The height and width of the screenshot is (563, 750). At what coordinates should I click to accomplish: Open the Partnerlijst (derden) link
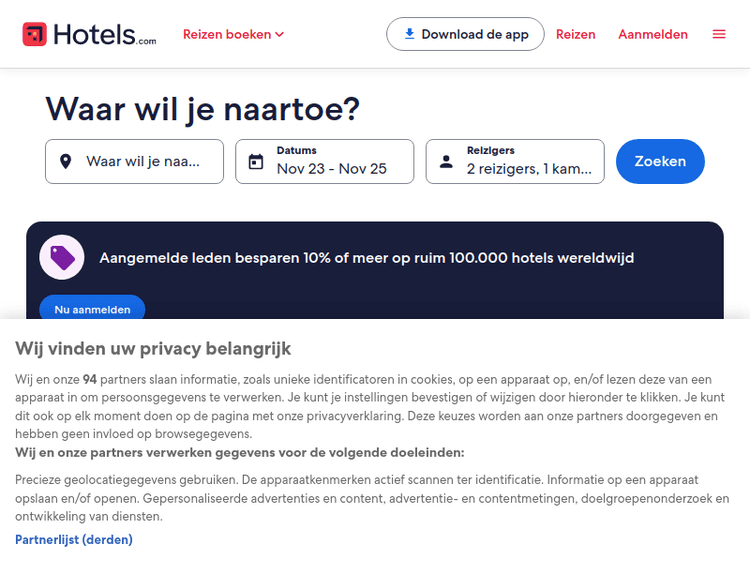[x=74, y=539]
